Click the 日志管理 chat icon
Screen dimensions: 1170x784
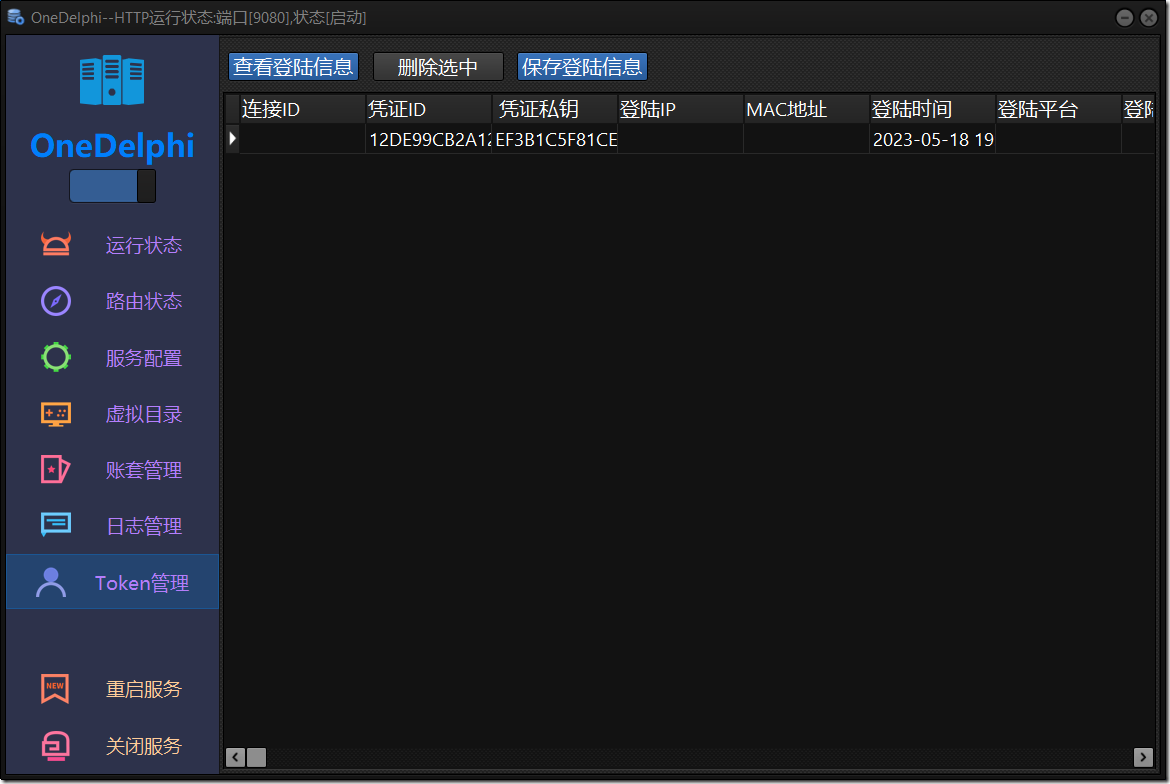pos(56,525)
